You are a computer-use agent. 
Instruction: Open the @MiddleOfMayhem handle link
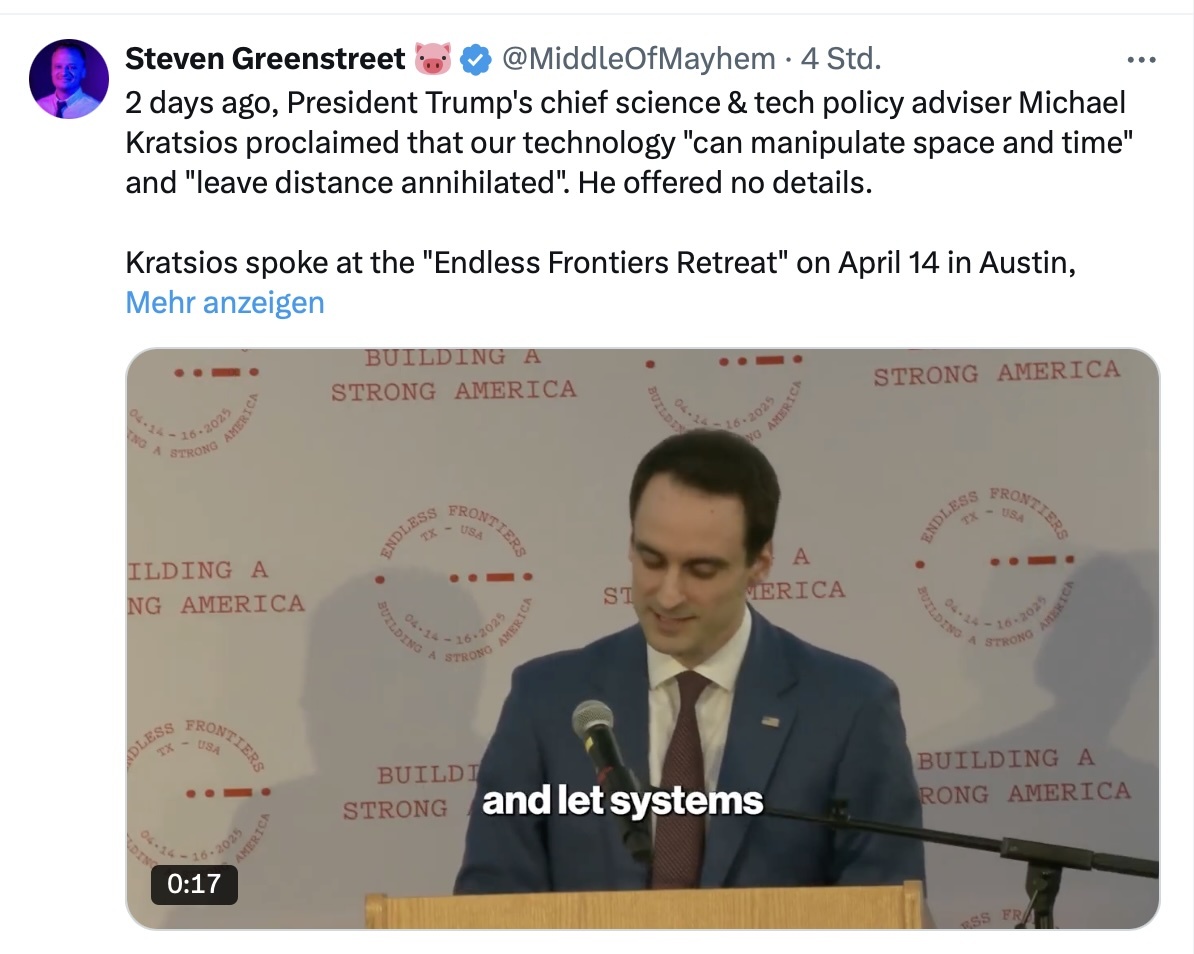tap(638, 59)
